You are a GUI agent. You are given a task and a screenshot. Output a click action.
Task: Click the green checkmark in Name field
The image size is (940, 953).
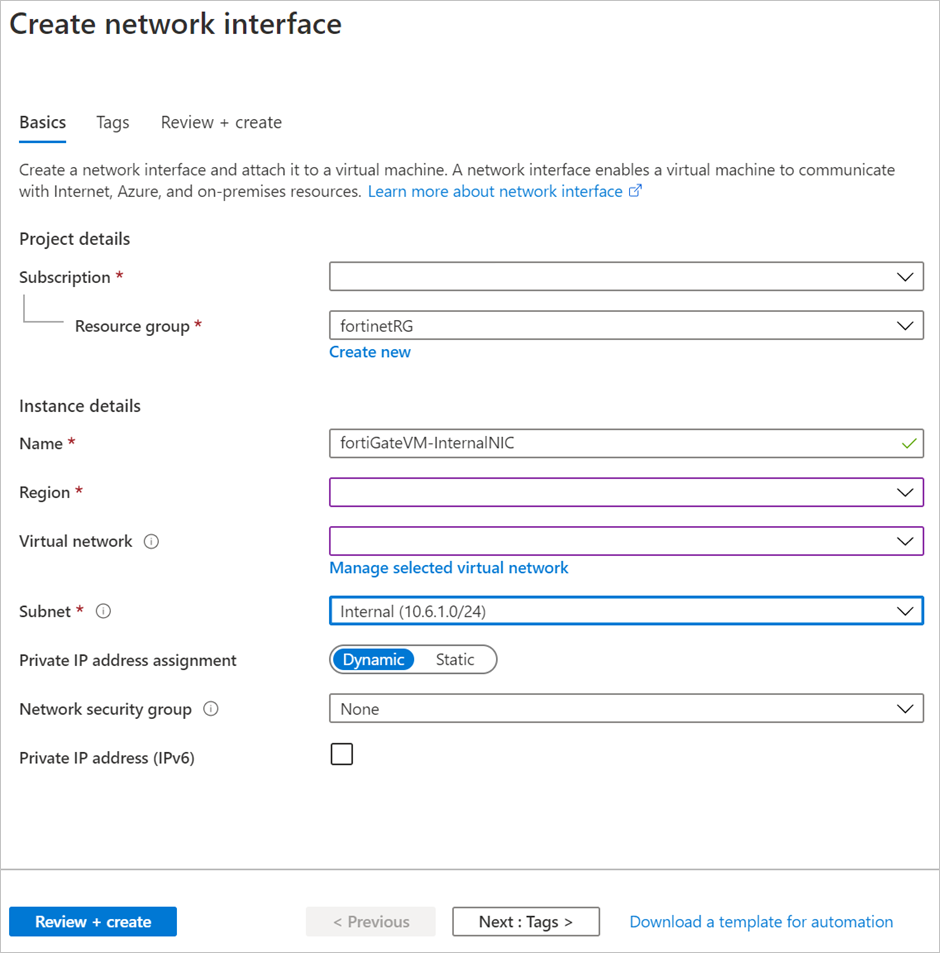point(909,444)
